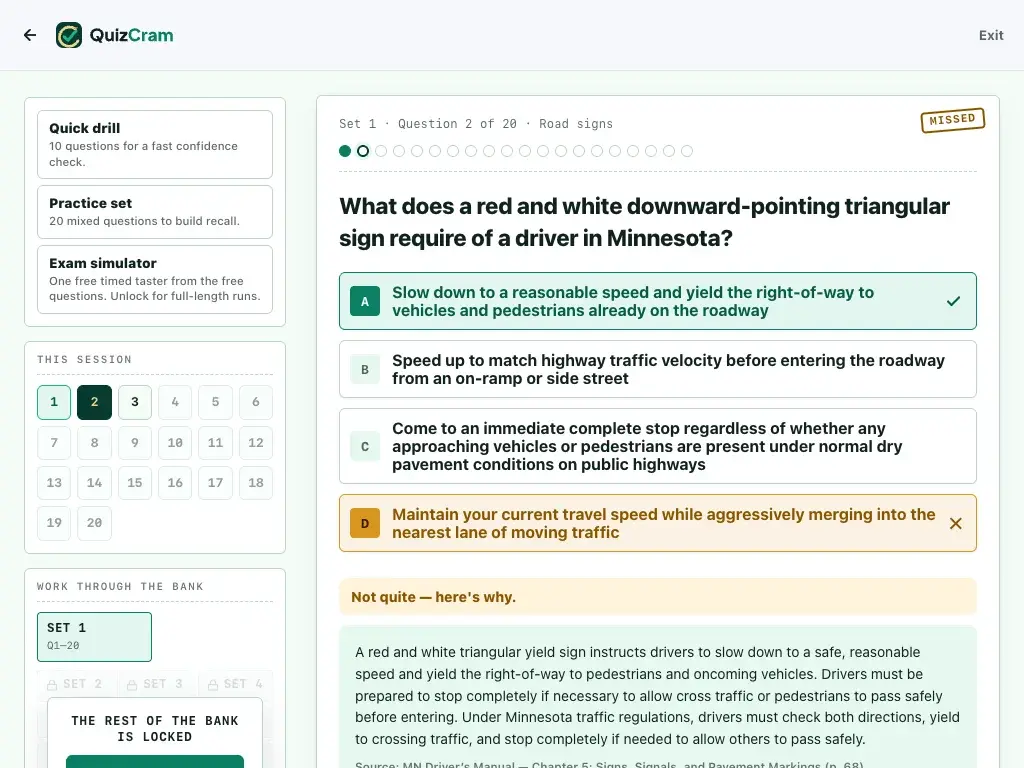Go to session question 19
The width and height of the screenshot is (1024, 768).
(54, 523)
